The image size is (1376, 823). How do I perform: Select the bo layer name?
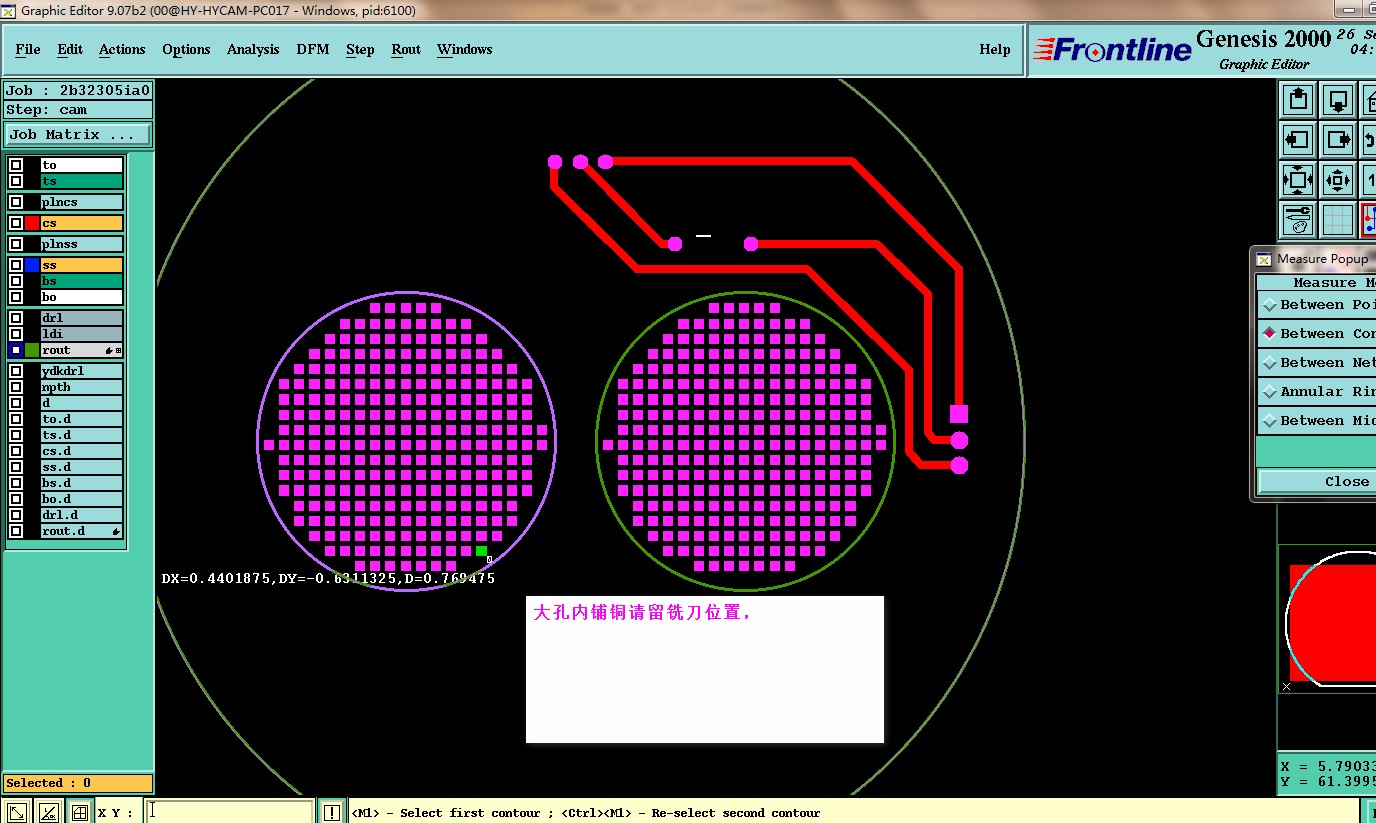coord(81,297)
